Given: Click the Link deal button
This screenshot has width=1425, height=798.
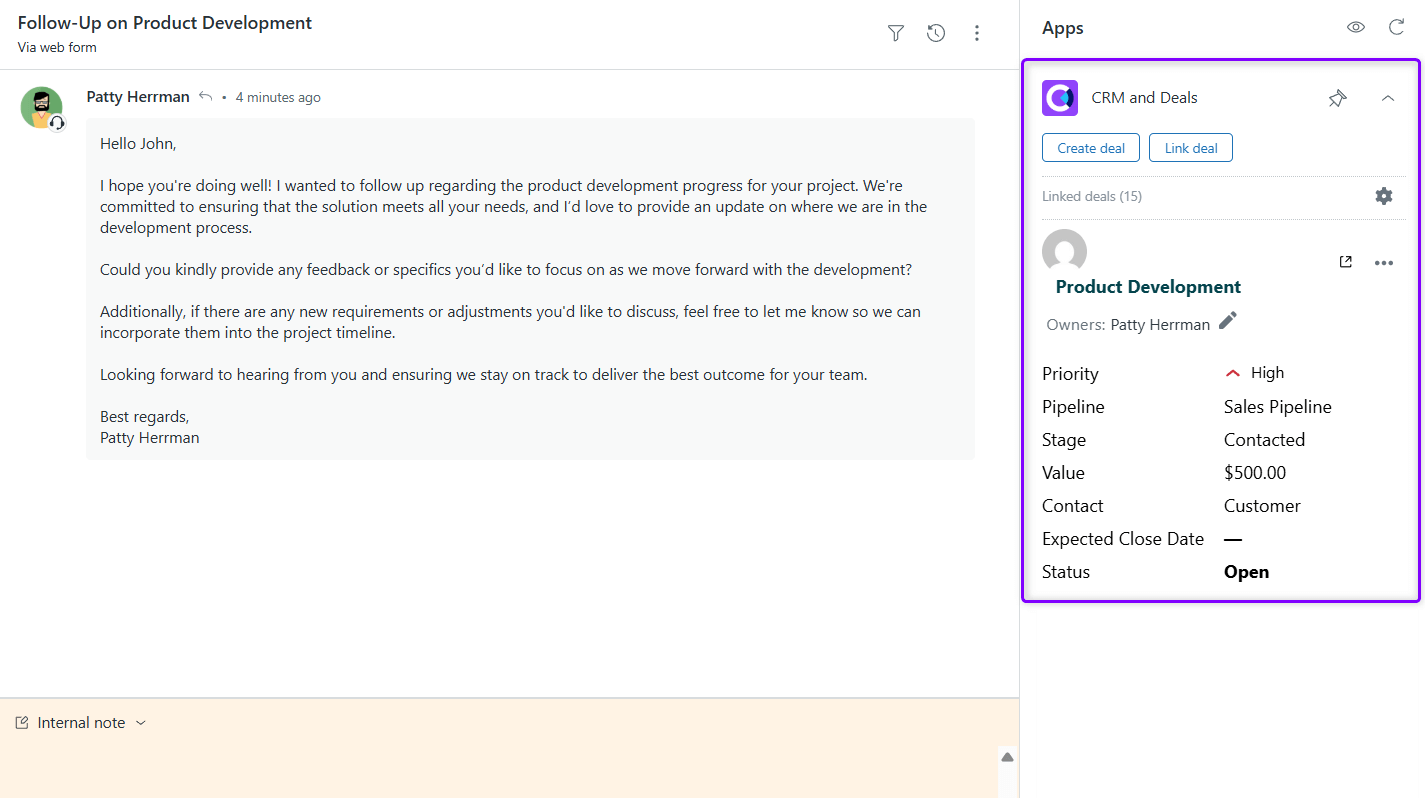Looking at the screenshot, I should [1190, 148].
